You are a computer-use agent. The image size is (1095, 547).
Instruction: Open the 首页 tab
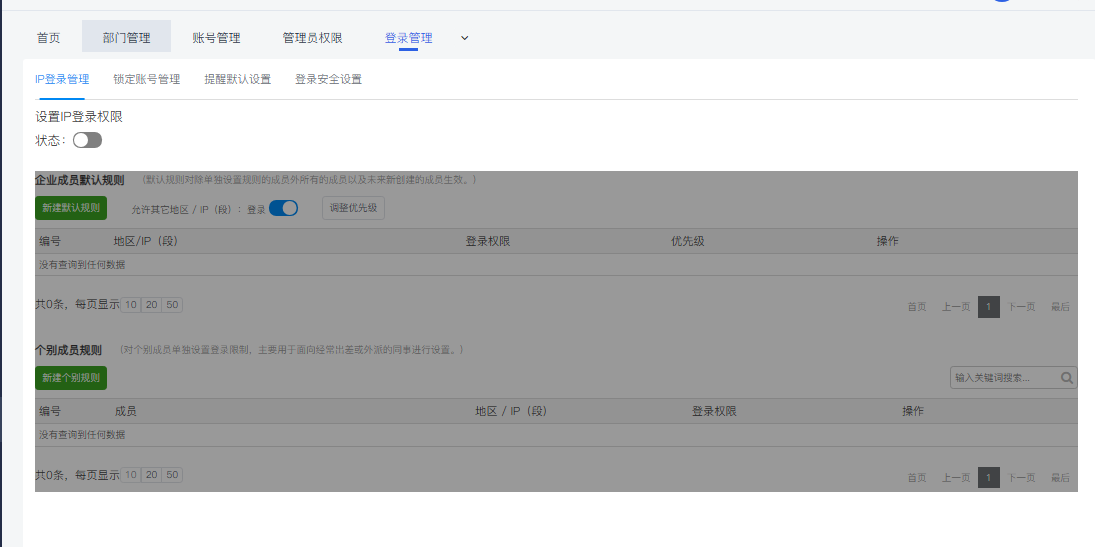tap(48, 38)
